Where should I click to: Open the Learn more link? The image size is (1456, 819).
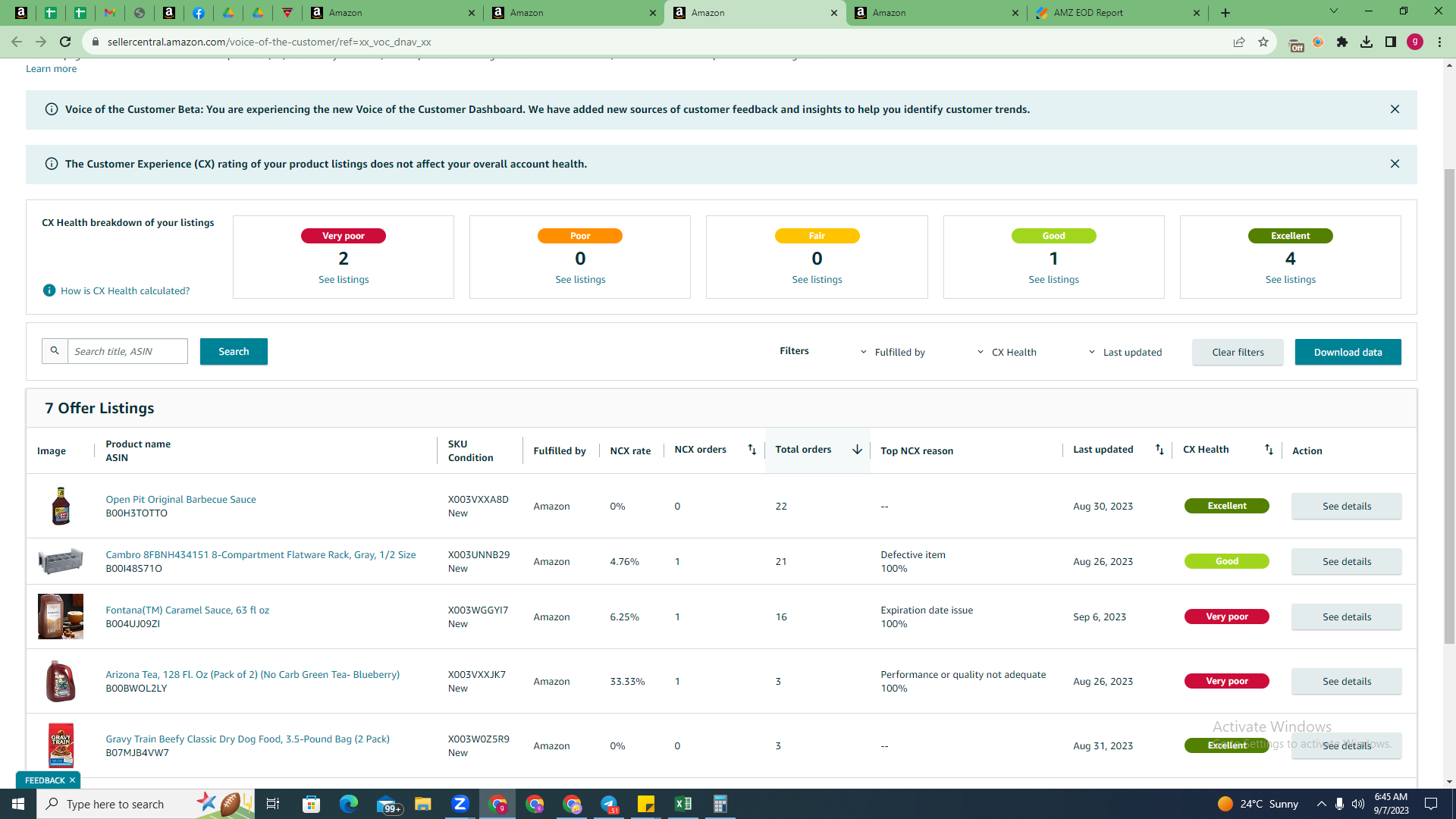coord(51,69)
